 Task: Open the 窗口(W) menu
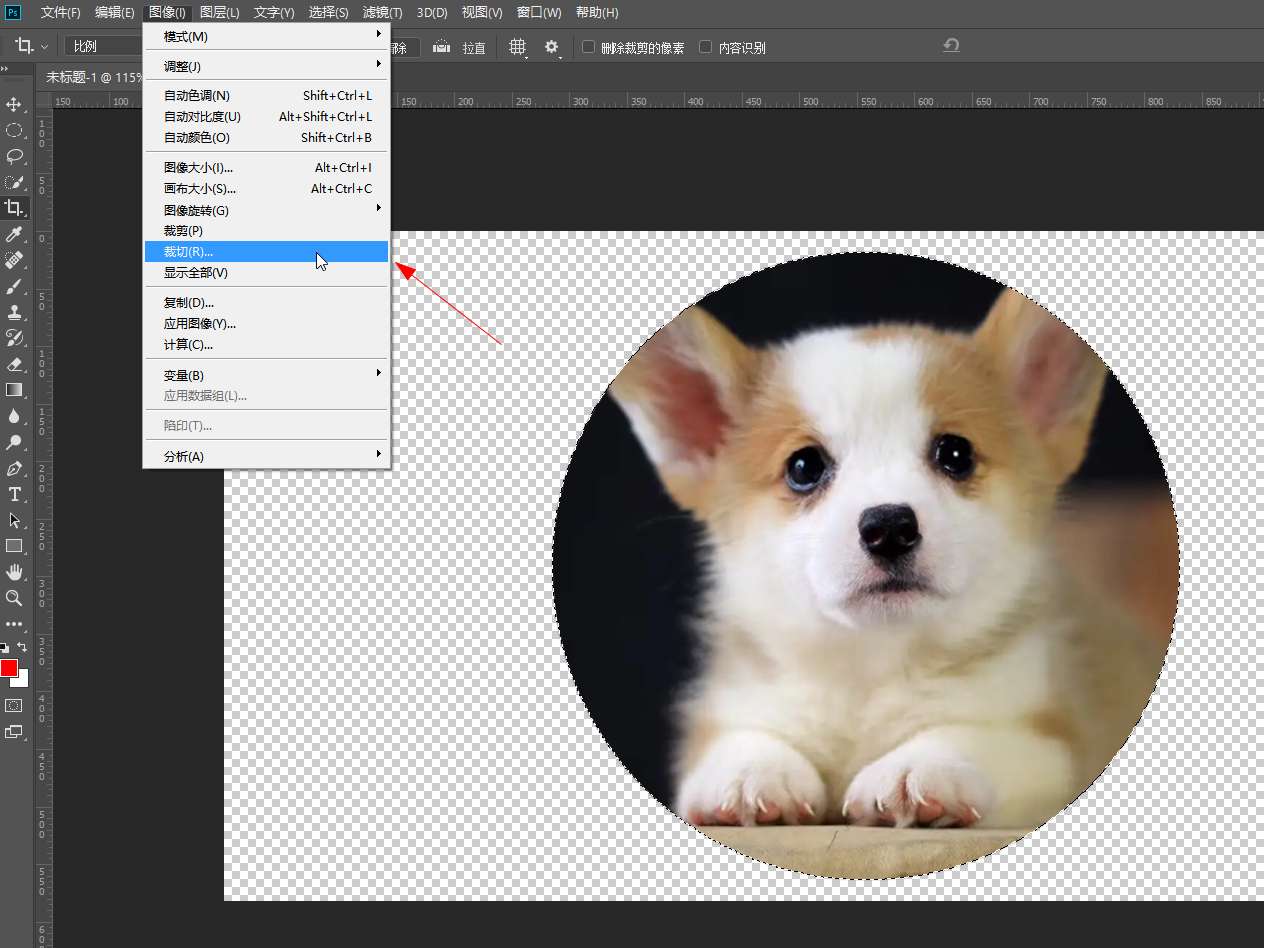(539, 12)
